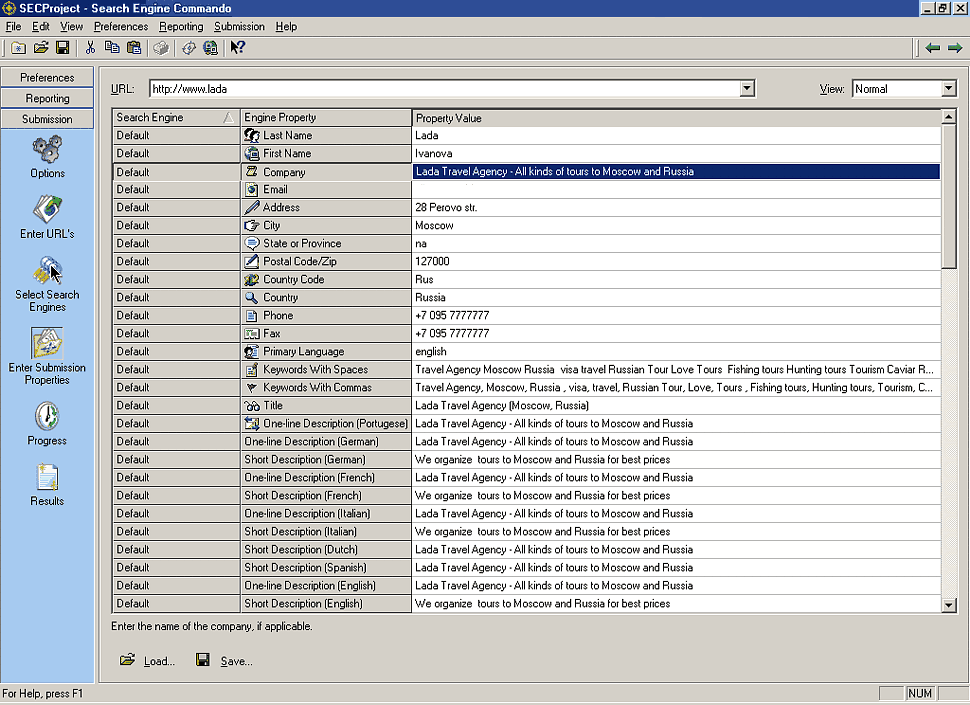Click the table's scroll up arrow
Image resolution: width=970 pixels, height=705 pixels.
click(948, 116)
